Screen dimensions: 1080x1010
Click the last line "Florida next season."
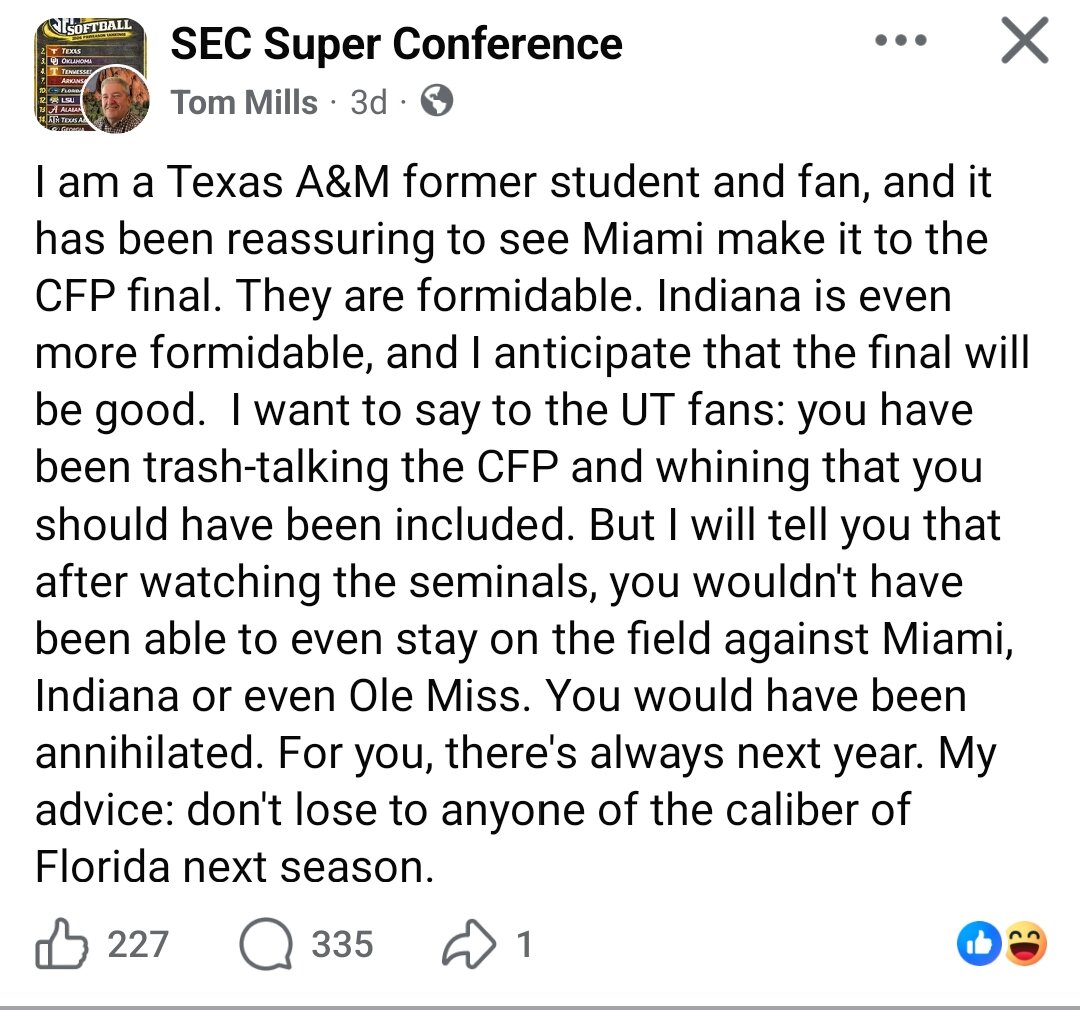235,866
